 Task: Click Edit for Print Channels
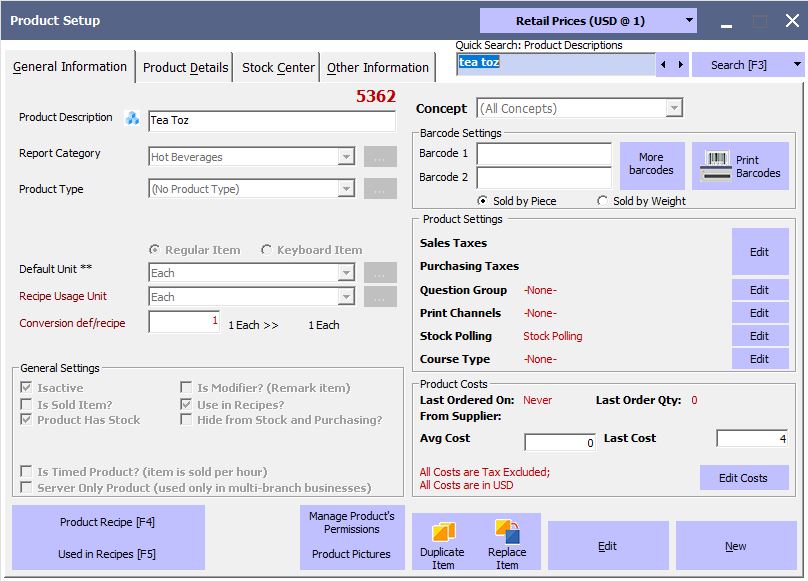coord(760,313)
